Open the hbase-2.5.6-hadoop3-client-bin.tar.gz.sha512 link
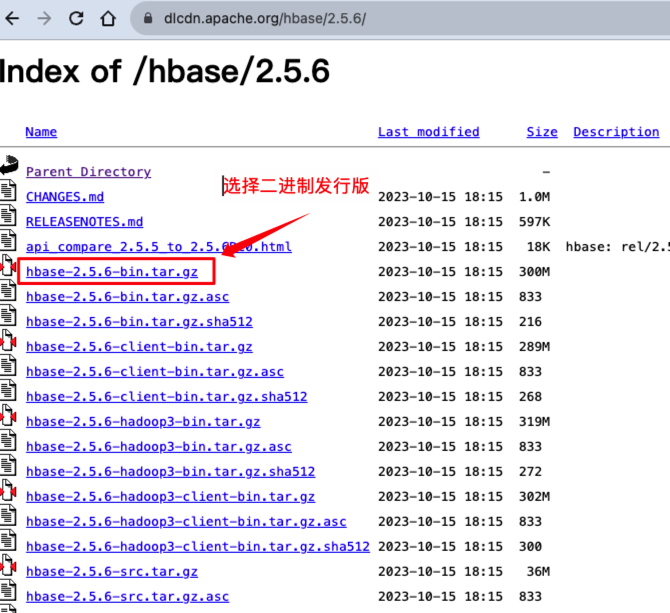 click(x=198, y=546)
